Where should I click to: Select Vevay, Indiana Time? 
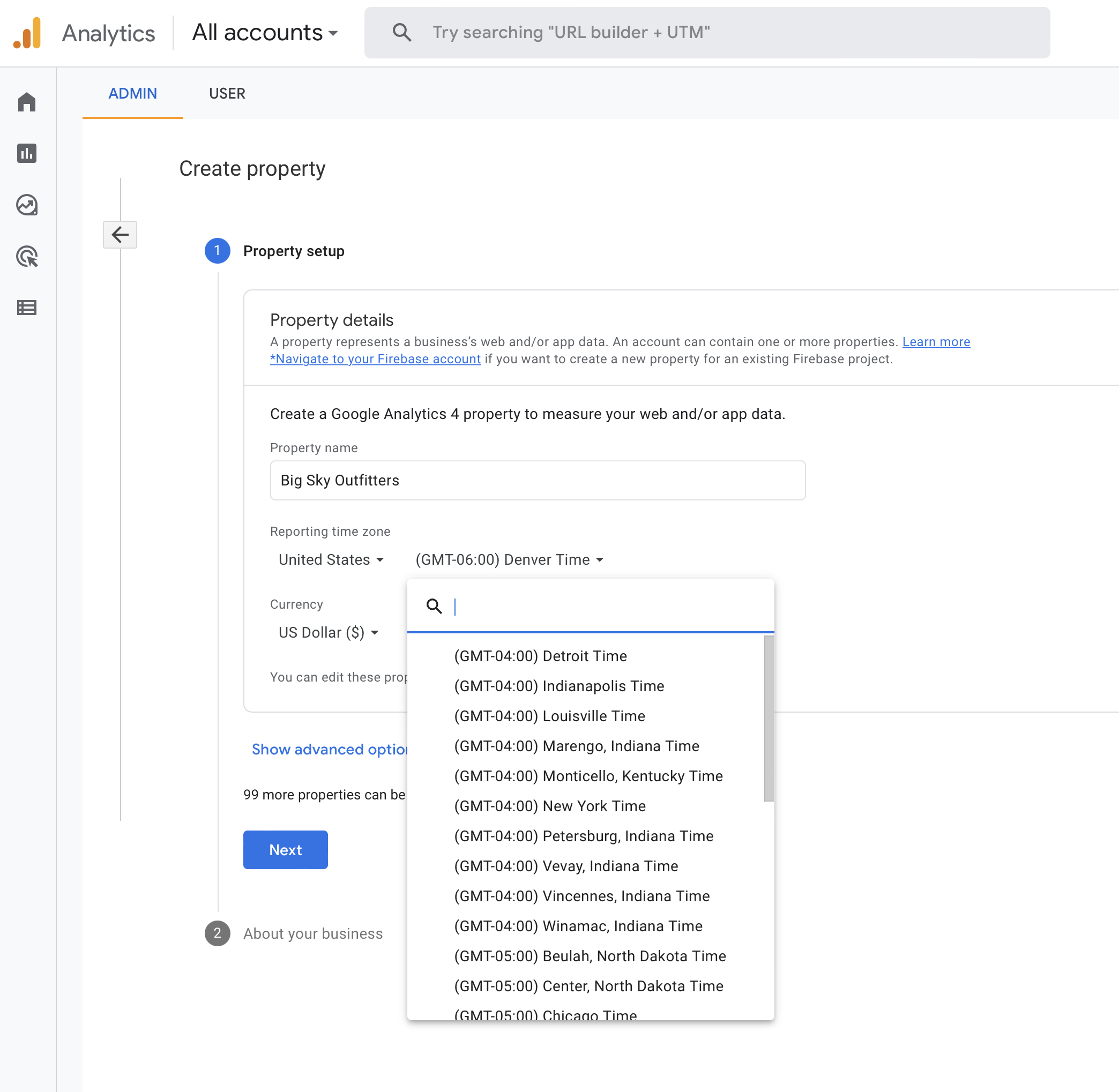(x=586, y=866)
